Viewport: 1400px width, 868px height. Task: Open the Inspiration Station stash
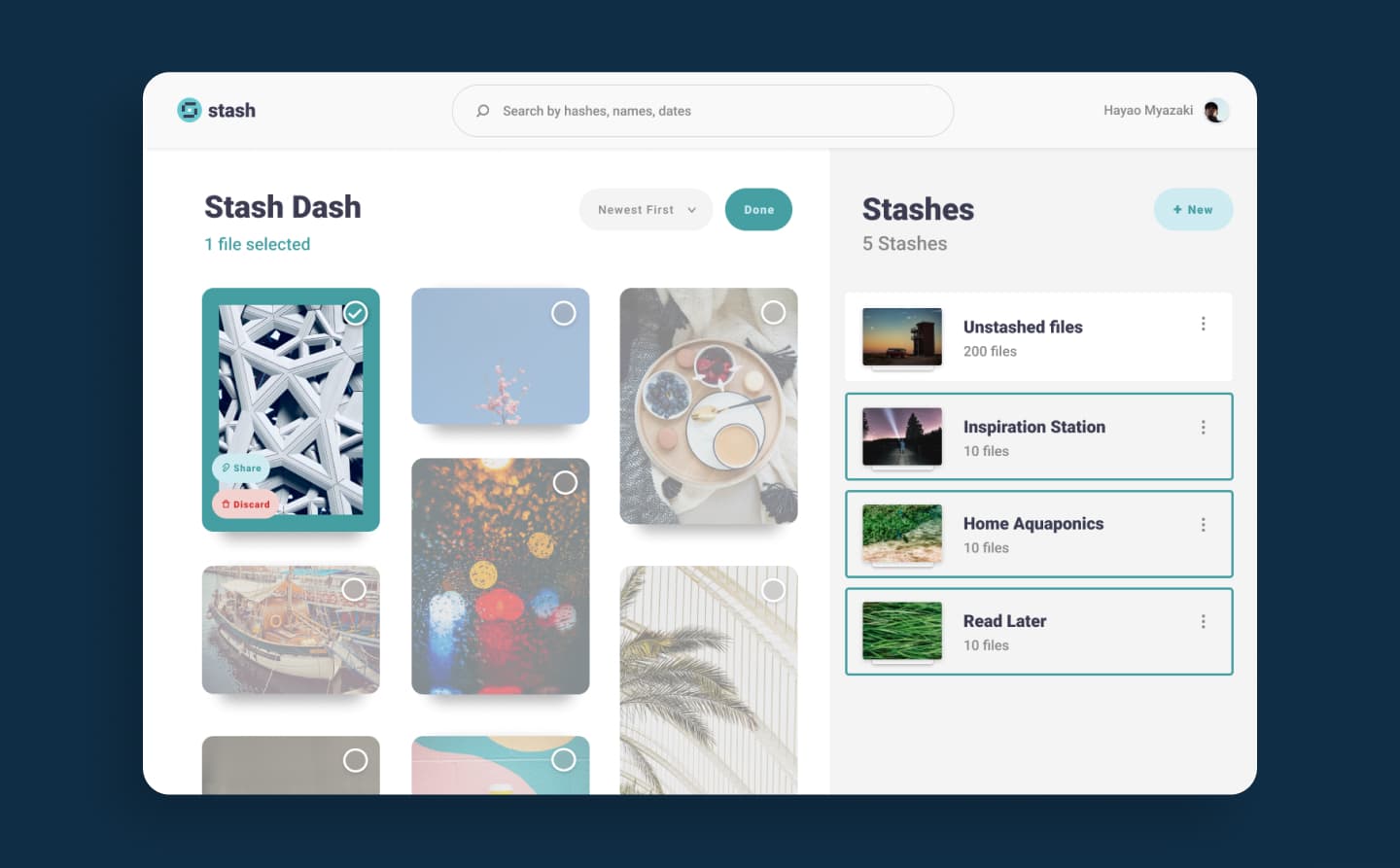tap(1038, 436)
